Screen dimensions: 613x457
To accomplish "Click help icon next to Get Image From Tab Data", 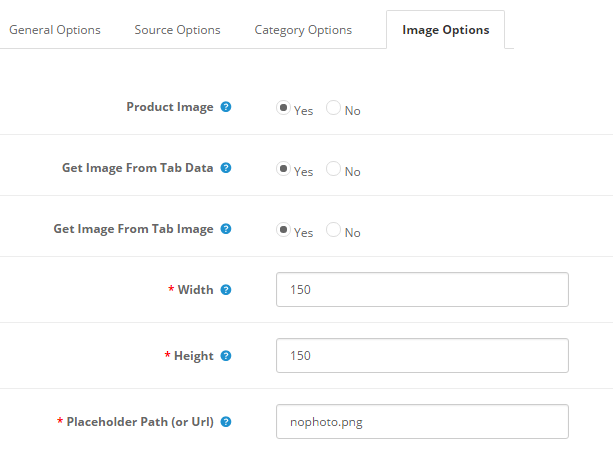I will tap(226, 168).
